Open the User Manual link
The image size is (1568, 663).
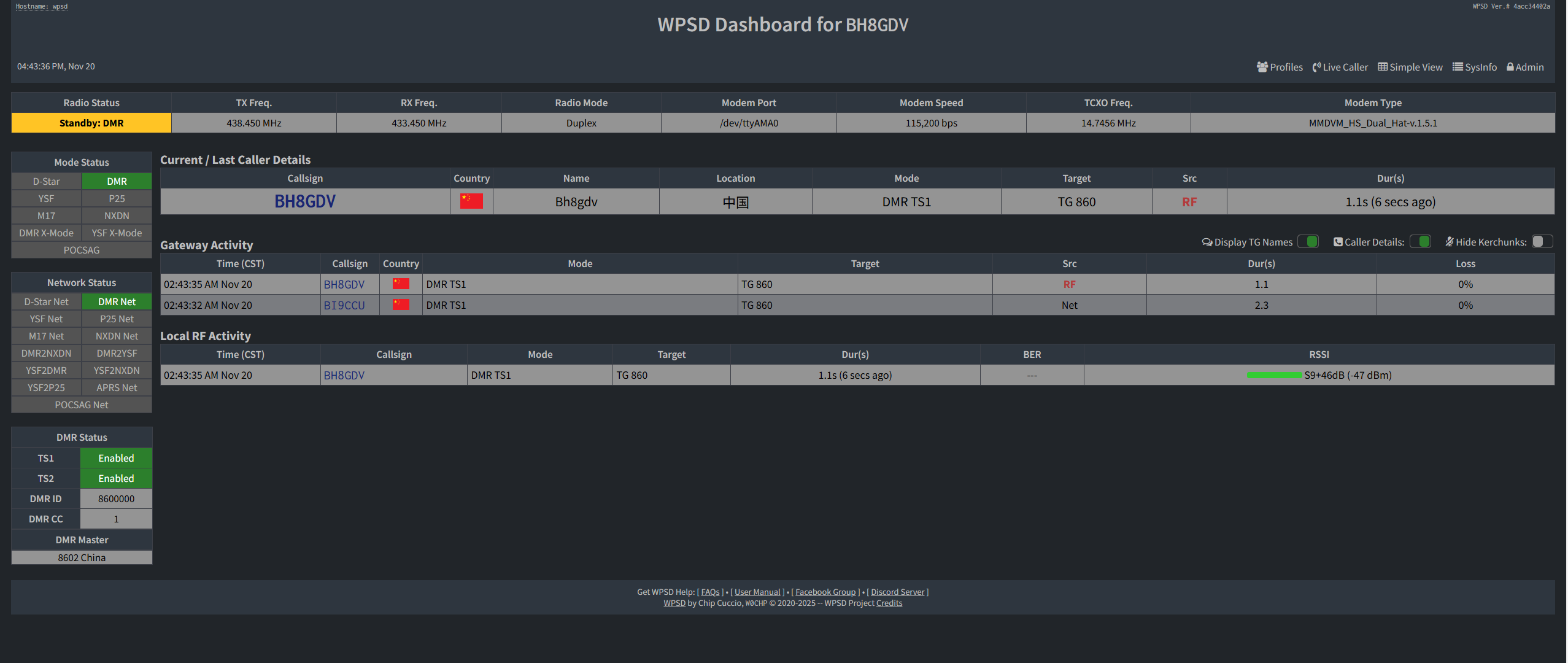pos(757,592)
